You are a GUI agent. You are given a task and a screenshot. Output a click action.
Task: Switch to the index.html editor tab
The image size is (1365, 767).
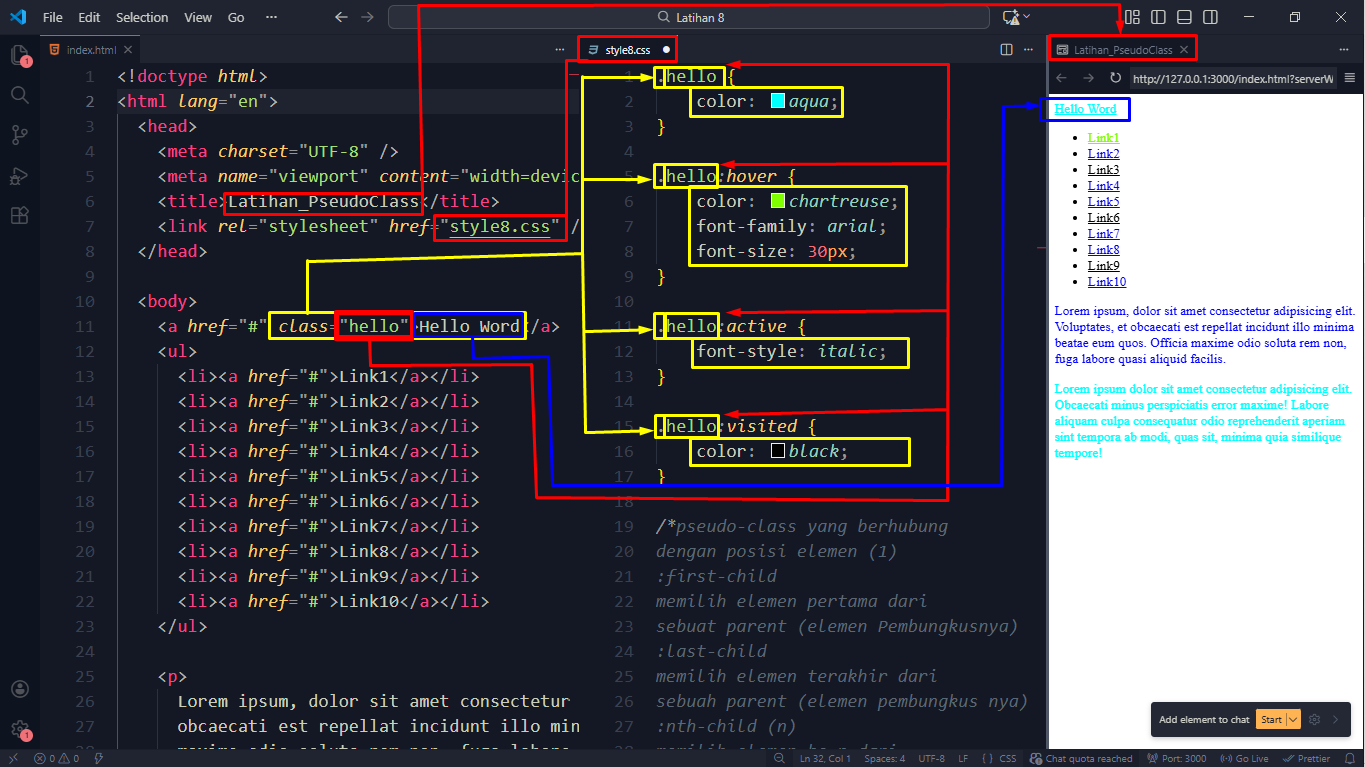(90, 49)
